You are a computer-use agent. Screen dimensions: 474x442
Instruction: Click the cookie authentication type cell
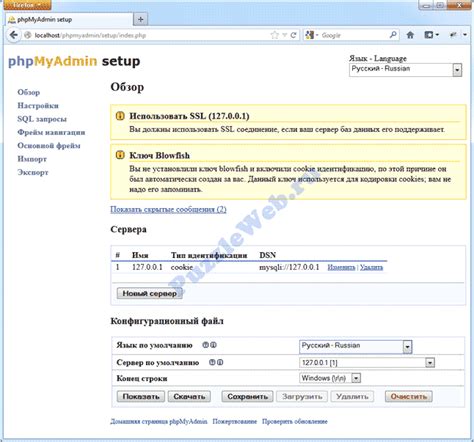182,267
